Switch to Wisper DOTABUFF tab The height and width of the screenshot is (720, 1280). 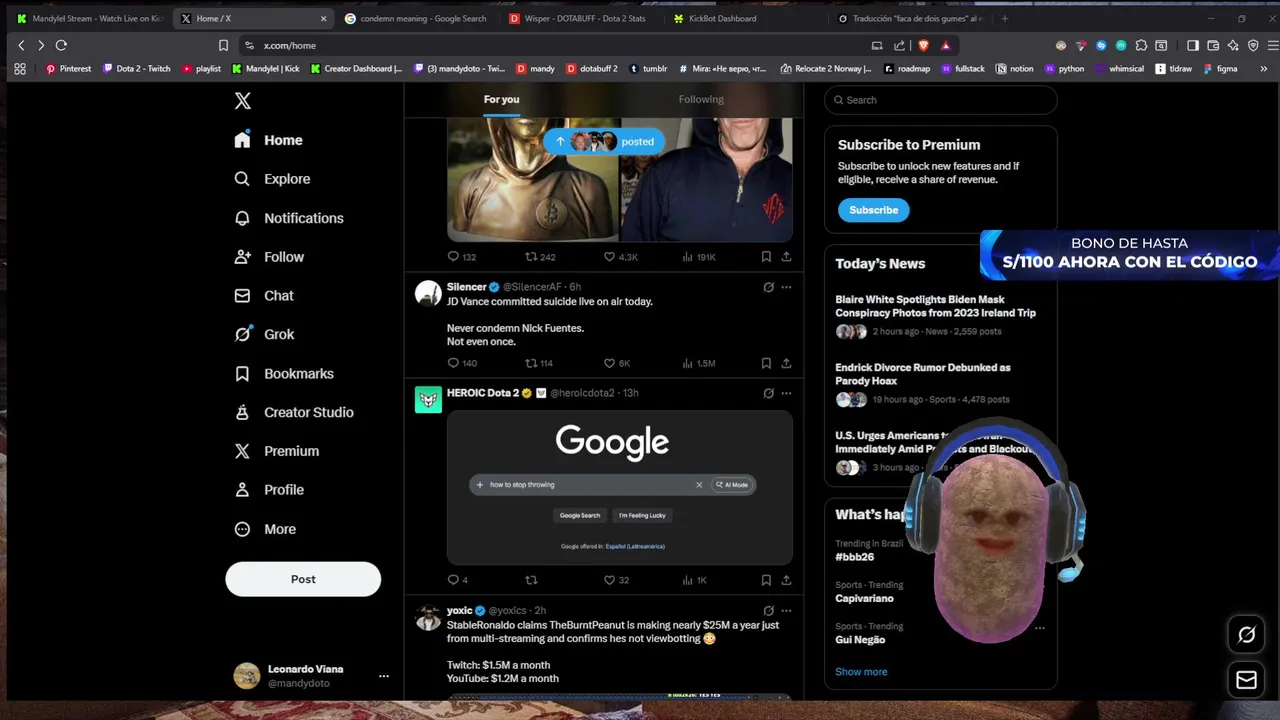pos(580,18)
